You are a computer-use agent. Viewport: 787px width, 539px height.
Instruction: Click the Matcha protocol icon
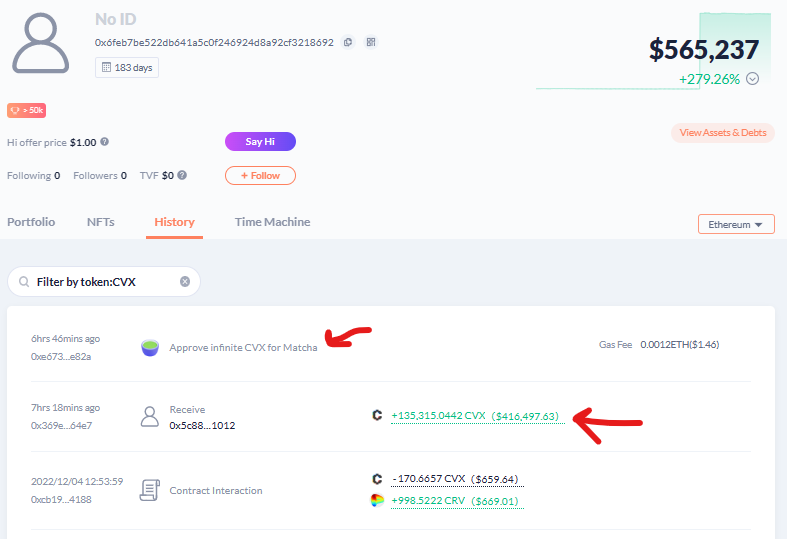[150, 348]
